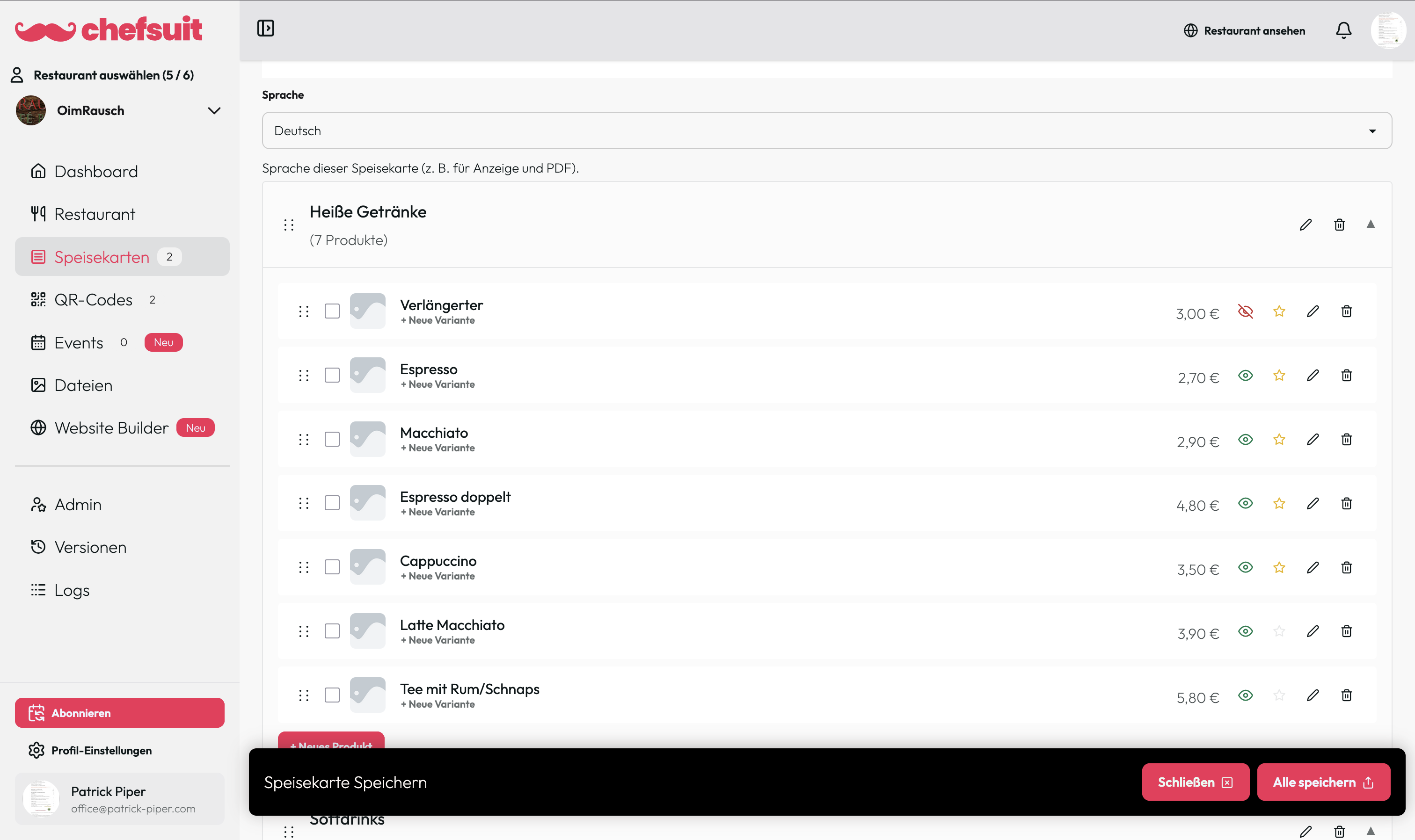Open Versionen in the sidebar
The width and height of the screenshot is (1415, 840).
click(122, 547)
